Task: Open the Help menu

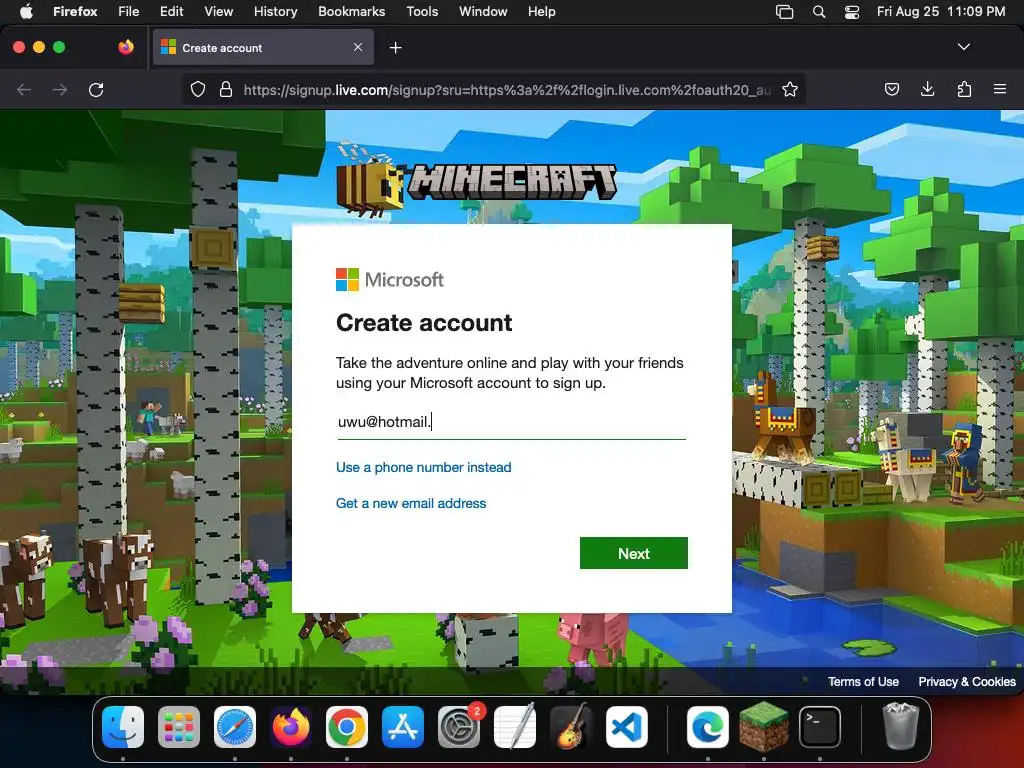Action: click(541, 12)
